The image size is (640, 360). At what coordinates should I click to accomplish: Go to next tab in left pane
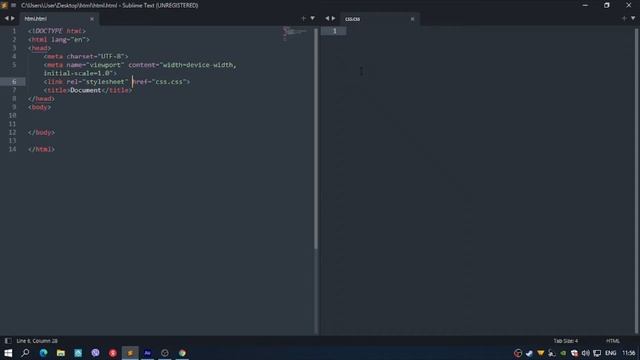pos(13,18)
